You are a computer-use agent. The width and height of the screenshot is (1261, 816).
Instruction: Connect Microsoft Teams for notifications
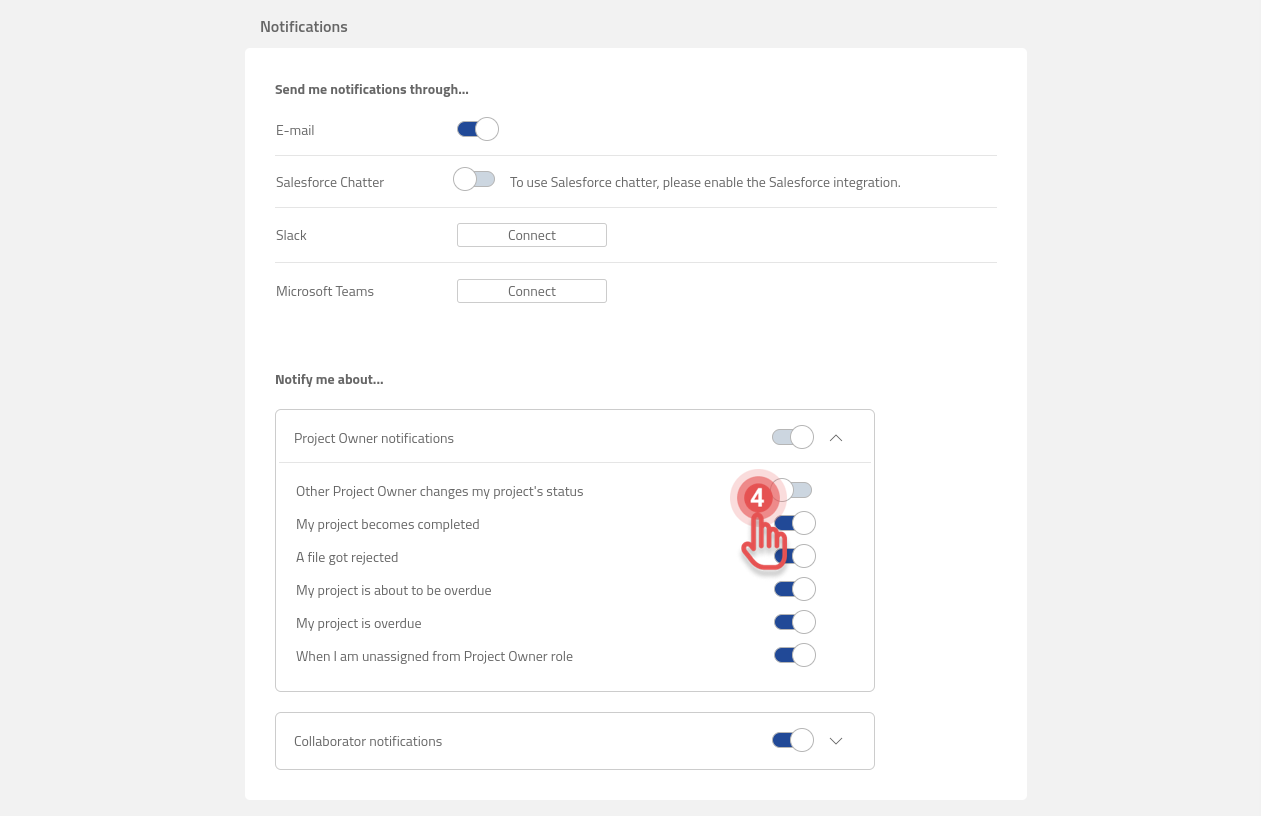531,290
